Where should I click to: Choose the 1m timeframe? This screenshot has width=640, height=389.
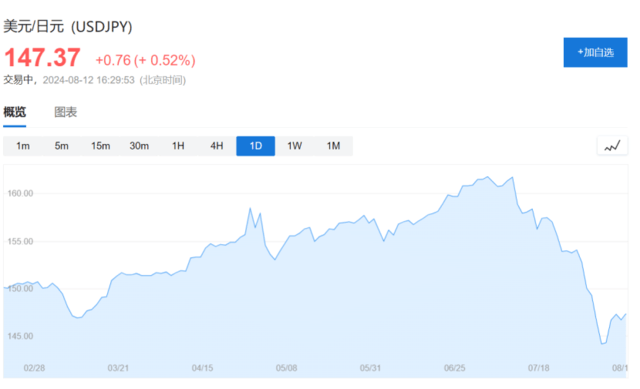(23, 146)
